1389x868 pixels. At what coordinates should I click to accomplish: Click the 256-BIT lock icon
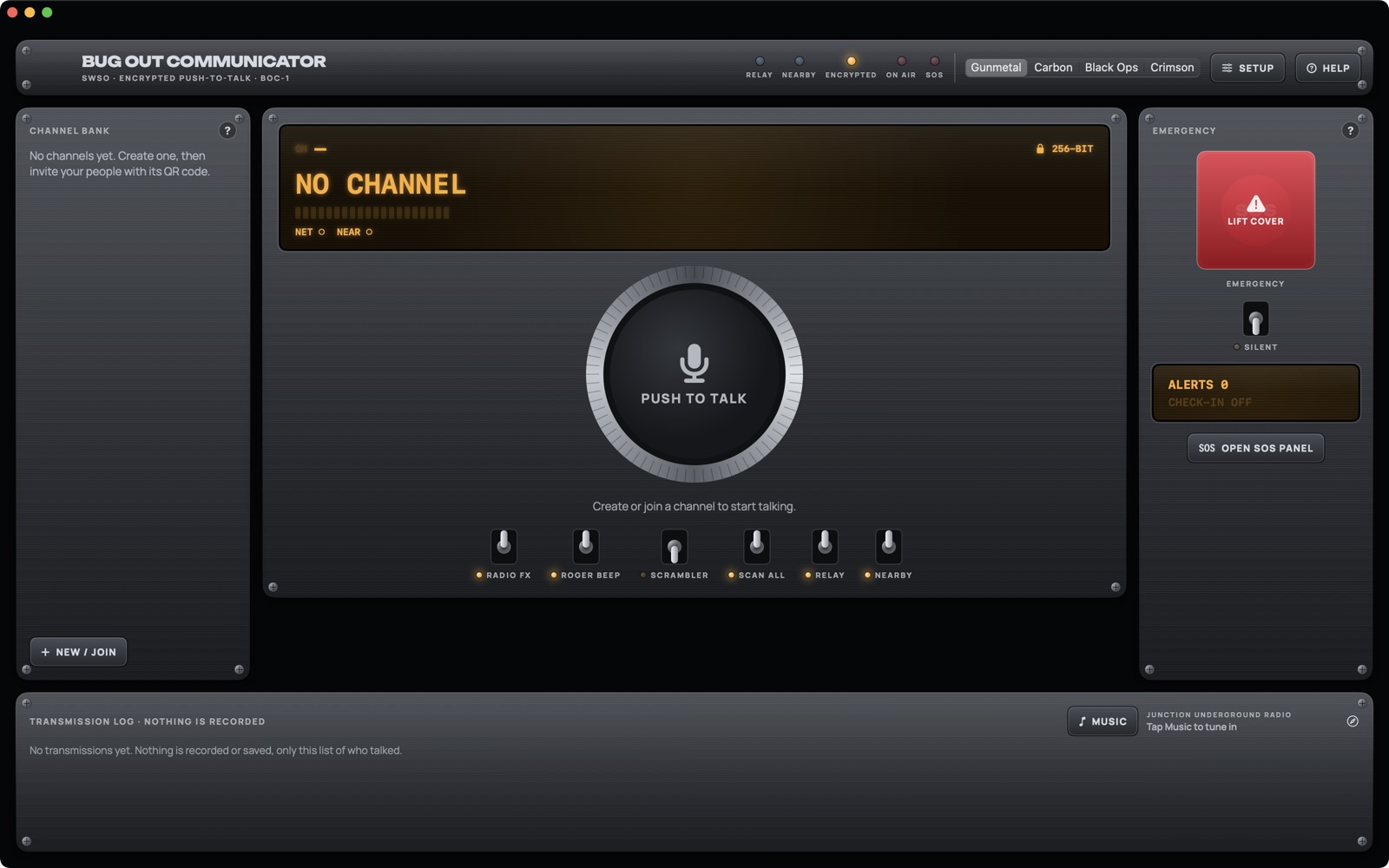(x=1040, y=148)
